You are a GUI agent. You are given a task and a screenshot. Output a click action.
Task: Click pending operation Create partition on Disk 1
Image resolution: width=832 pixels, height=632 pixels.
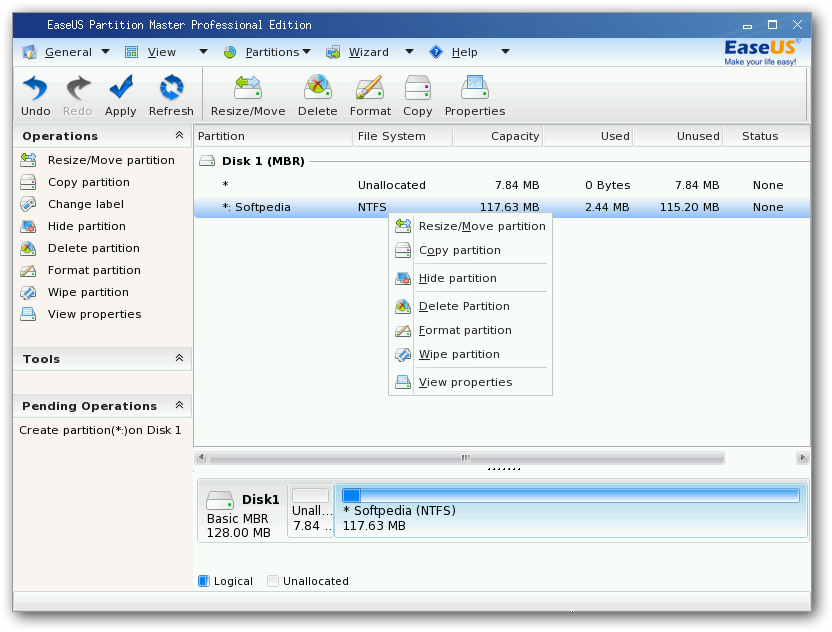(x=100, y=430)
